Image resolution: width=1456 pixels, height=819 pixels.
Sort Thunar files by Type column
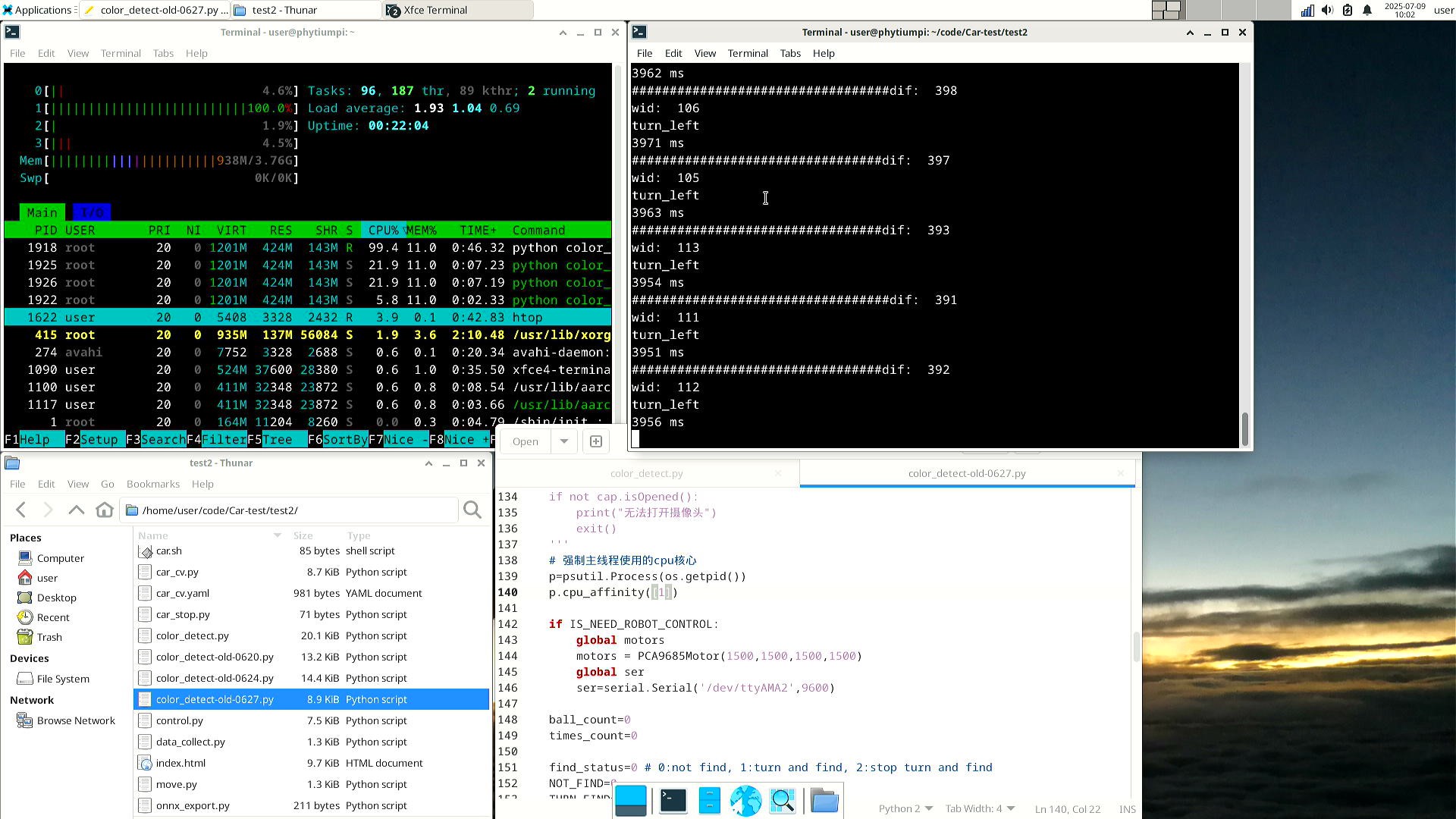click(x=359, y=535)
